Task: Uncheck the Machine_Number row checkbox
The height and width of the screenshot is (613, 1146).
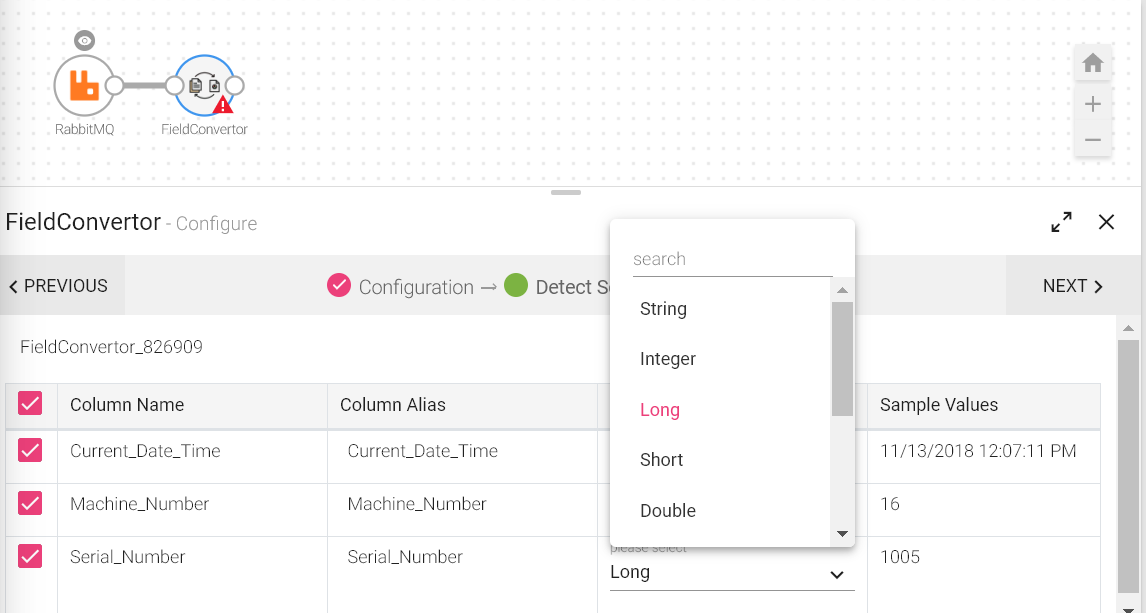Action: 30,504
